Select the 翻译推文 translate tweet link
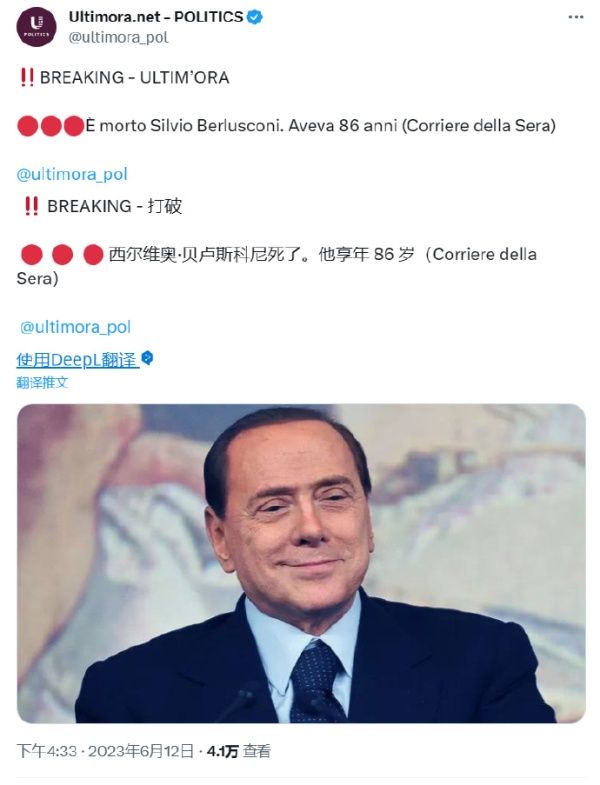Image resolution: width=600 pixels, height=785 pixels. 43,382
